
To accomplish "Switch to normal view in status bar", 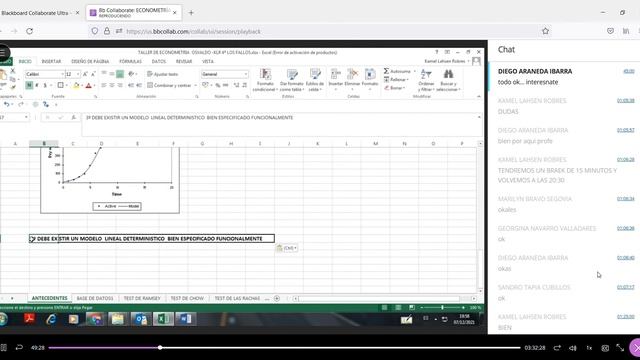I will [x=384, y=308].
